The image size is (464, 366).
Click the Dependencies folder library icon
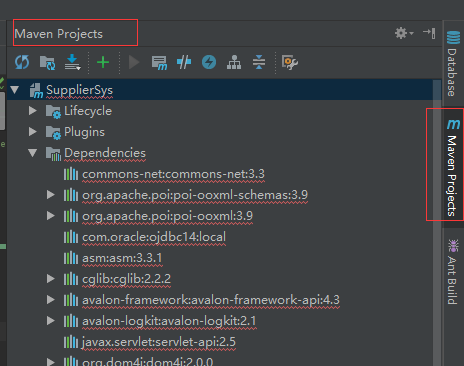click(53, 154)
